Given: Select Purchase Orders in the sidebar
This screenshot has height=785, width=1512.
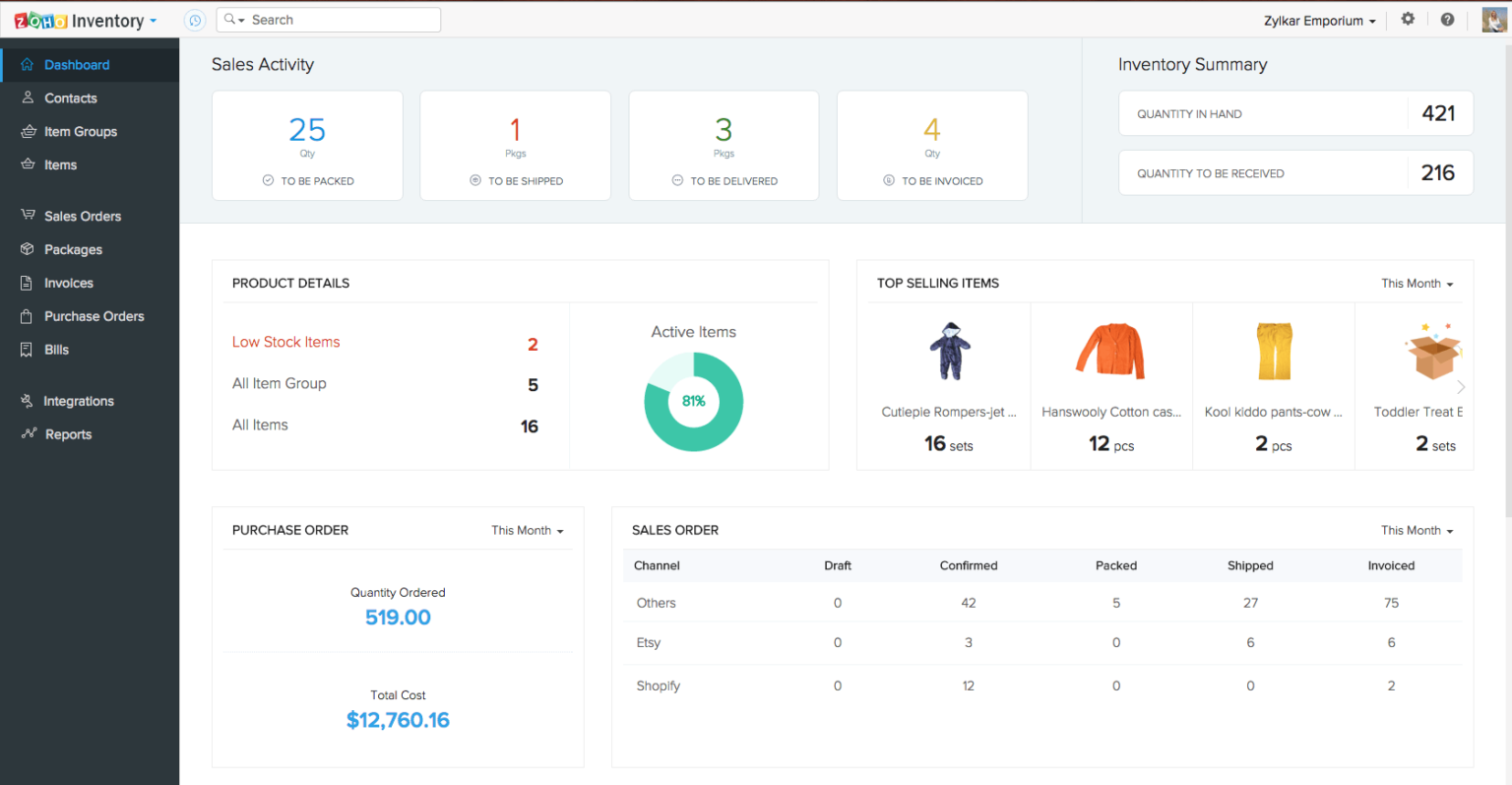Looking at the screenshot, I should [94, 316].
